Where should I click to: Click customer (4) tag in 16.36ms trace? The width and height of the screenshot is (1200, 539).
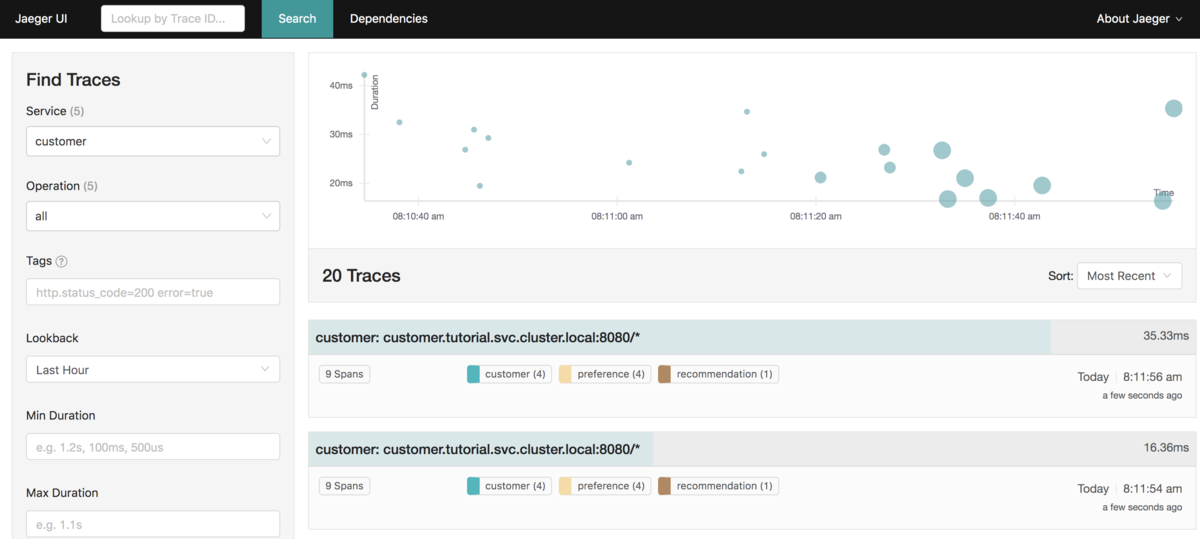[509, 486]
